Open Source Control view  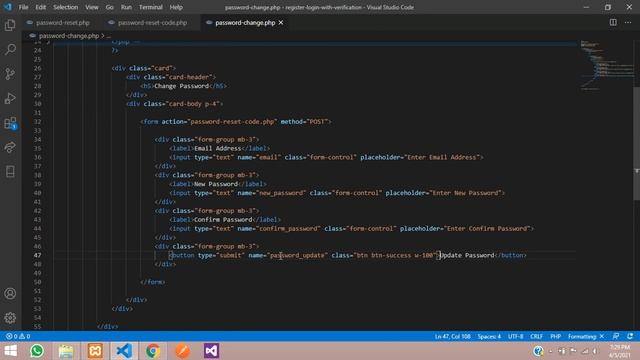click(10, 74)
